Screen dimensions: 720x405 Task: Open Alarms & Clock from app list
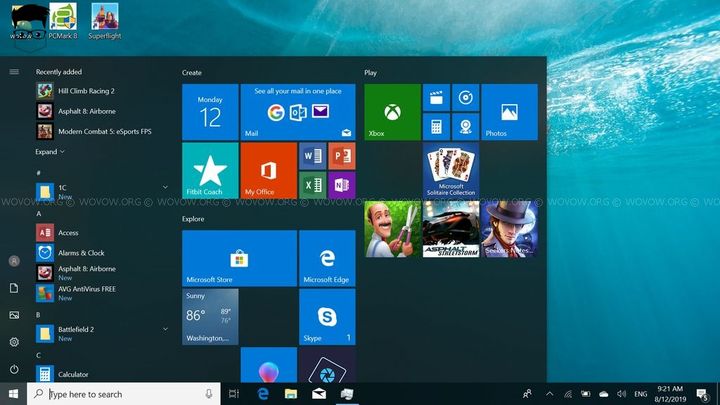point(80,253)
